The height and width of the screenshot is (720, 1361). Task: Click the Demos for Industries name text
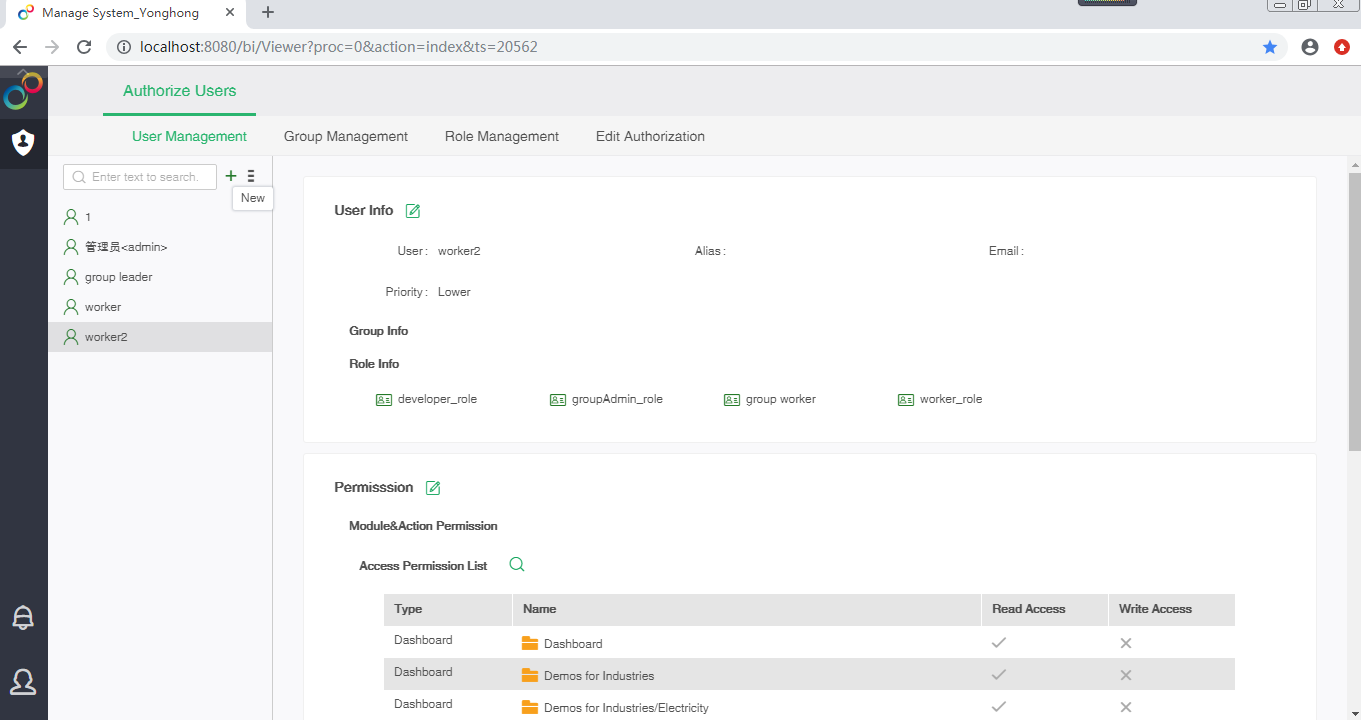tap(599, 676)
